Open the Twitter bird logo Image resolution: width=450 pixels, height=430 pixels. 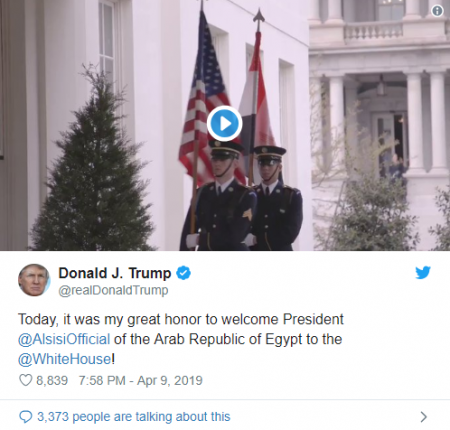click(423, 272)
